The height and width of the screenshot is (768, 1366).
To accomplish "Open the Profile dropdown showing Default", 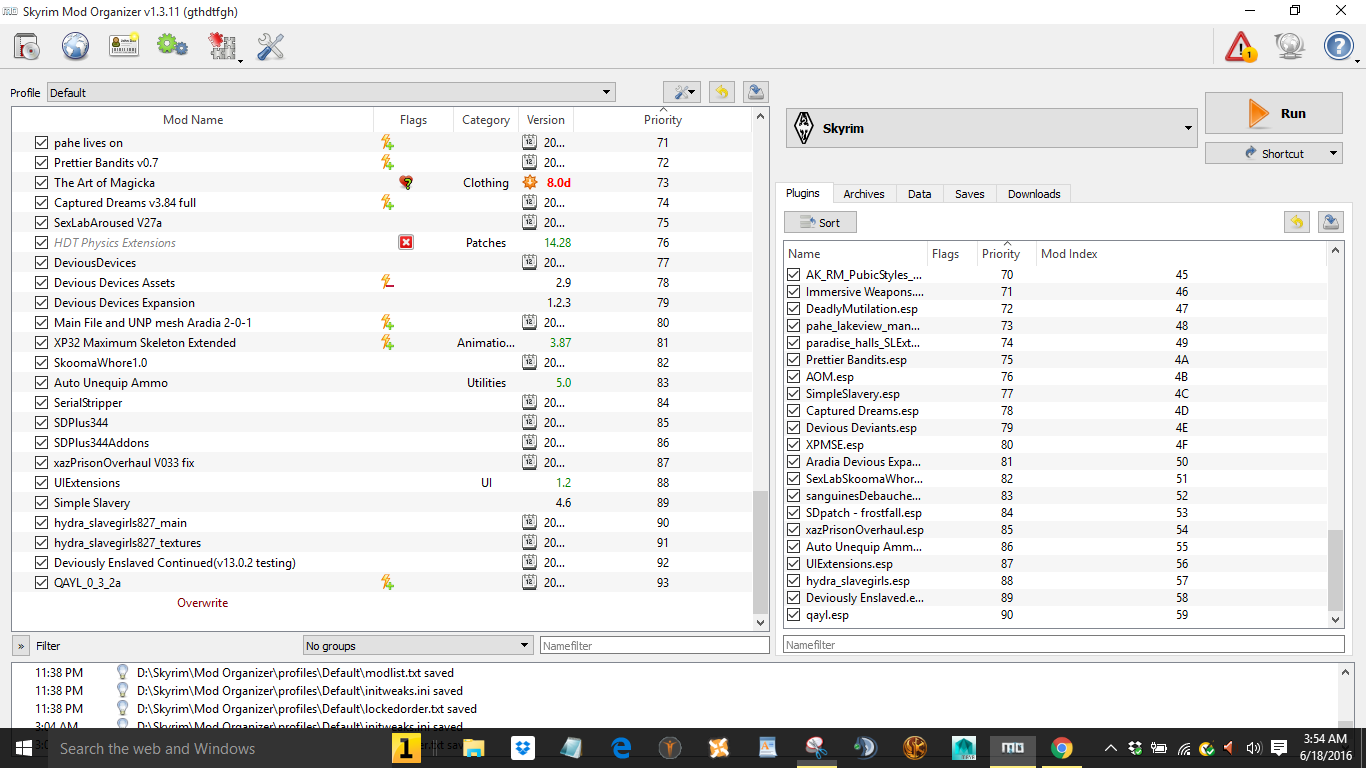I will 331,93.
